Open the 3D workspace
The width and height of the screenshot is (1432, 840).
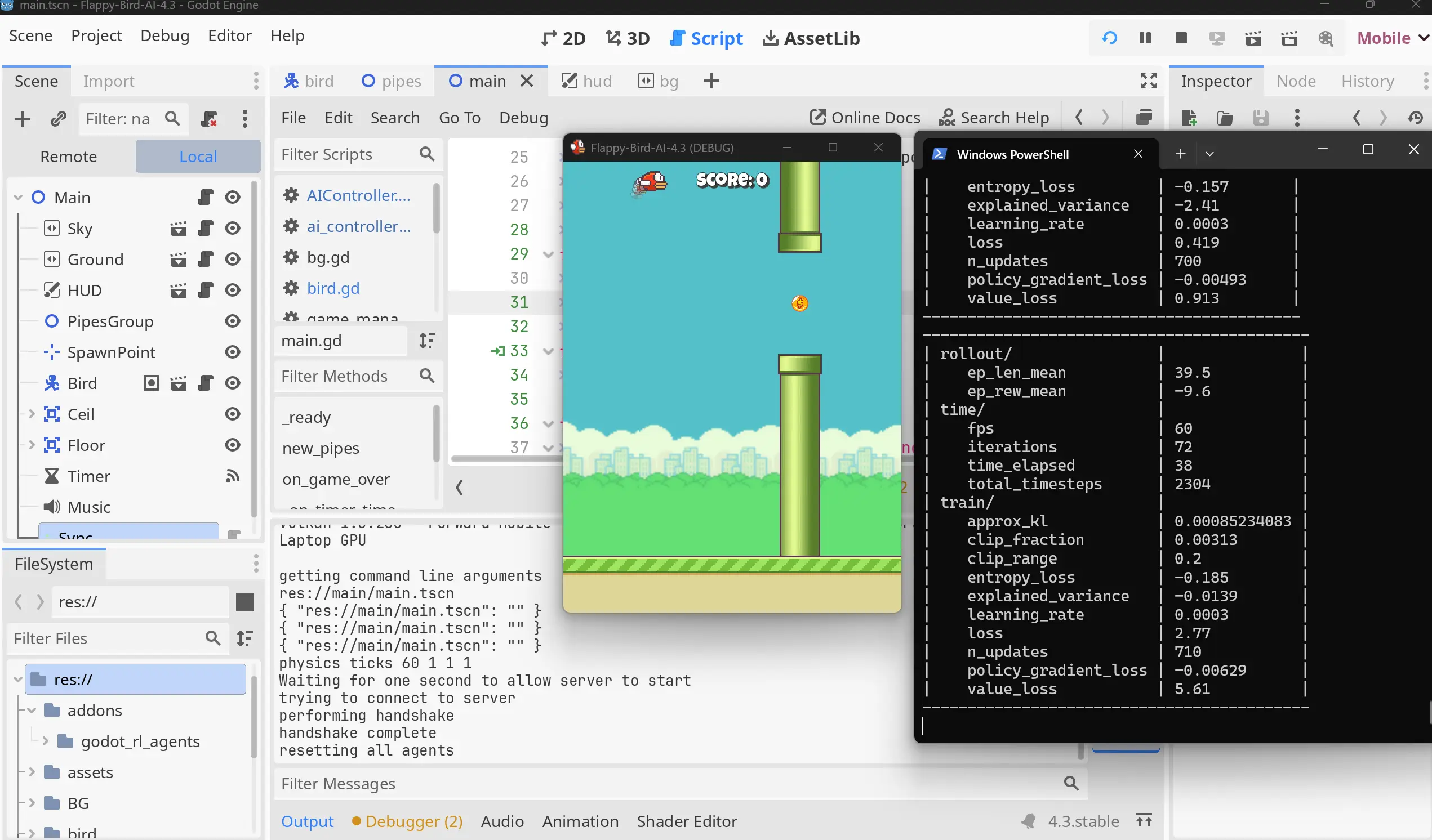(628, 38)
